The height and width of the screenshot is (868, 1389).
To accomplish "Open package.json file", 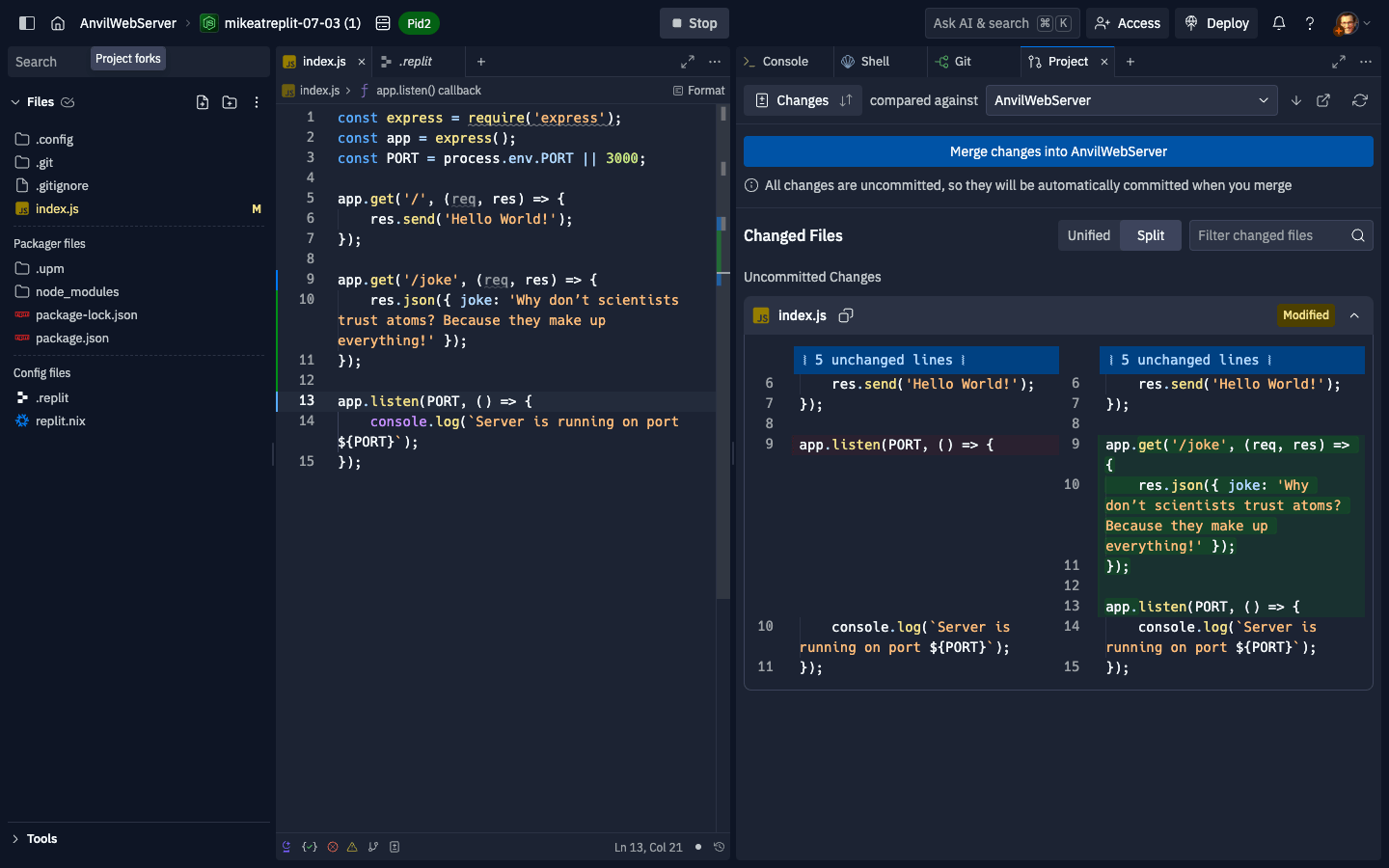I will (x=139, y=338).
